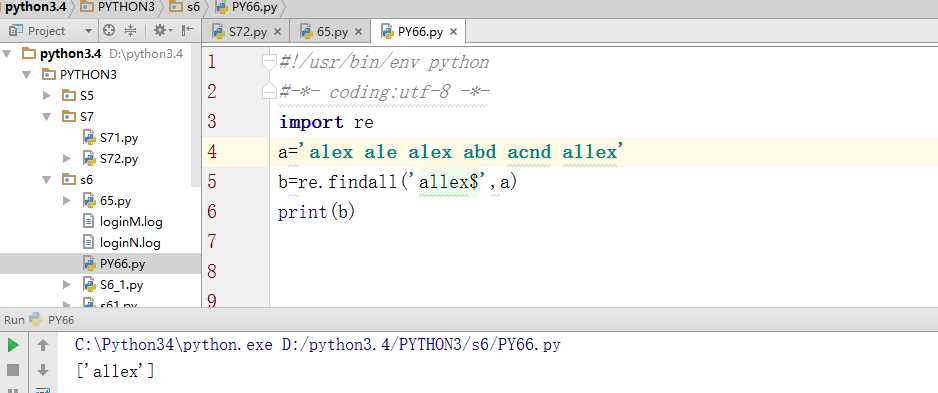Click the project tree vertical scrollbar
The height and width of the screenshot is (393, 938).
coord(197,114)
